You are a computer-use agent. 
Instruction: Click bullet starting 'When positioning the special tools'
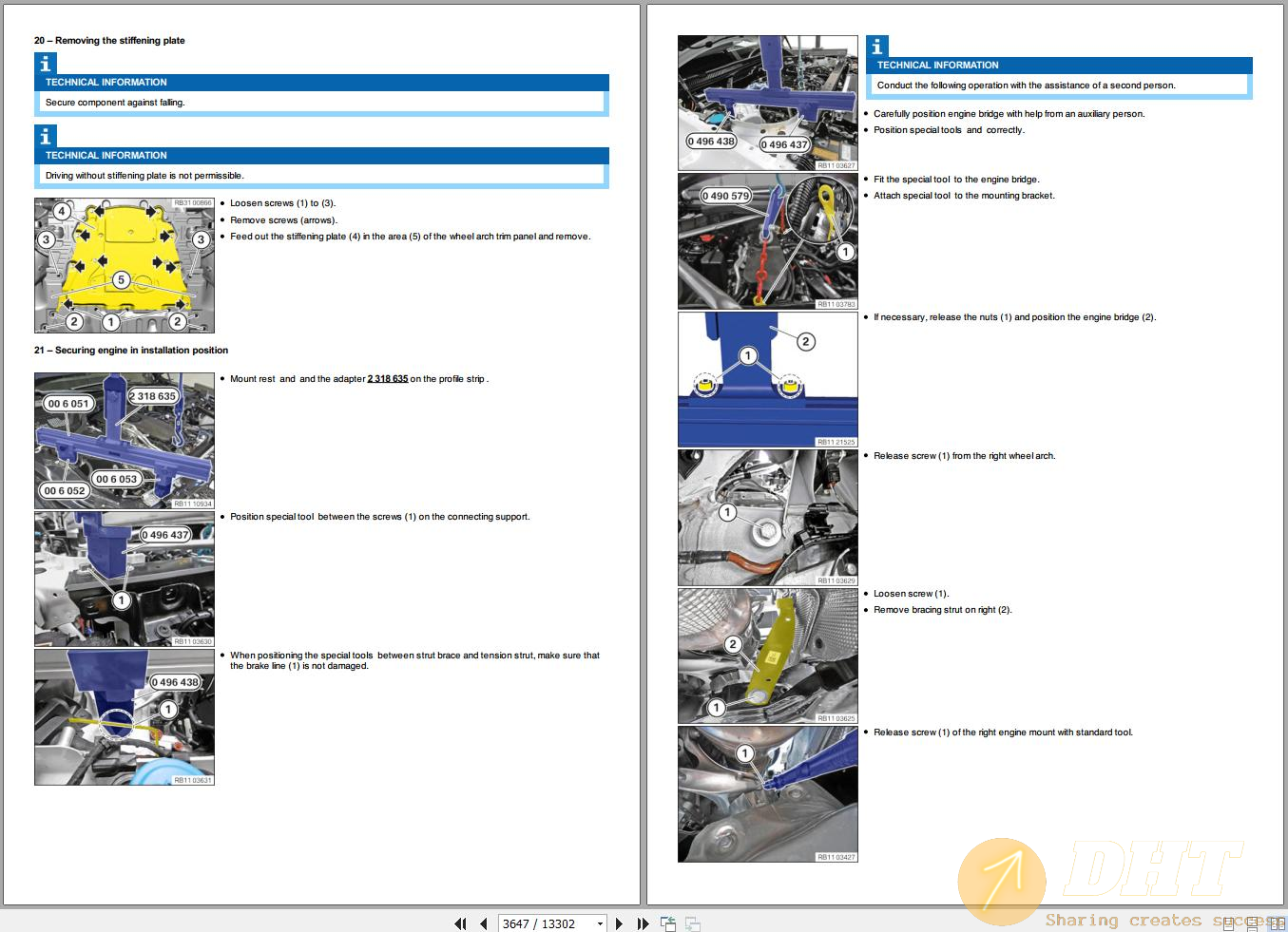(415, 660)
